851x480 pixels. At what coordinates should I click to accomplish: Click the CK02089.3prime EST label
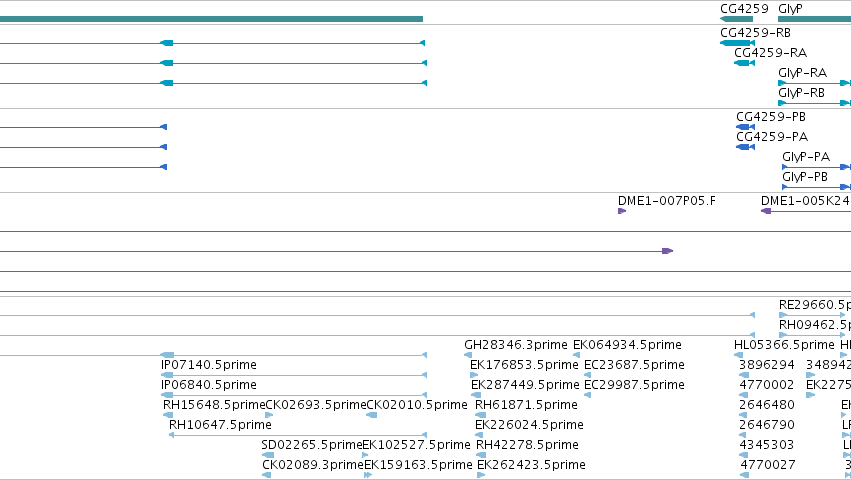[x=313, y=465]
